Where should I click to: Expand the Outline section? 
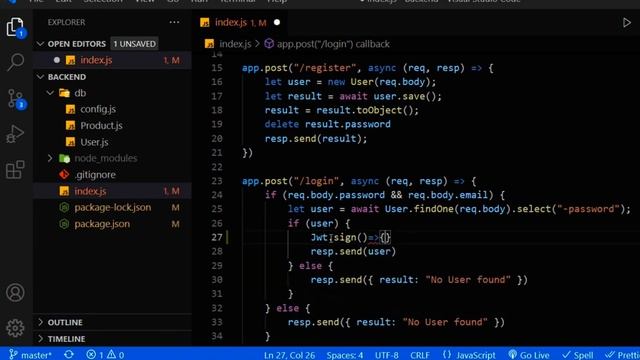(x=40, y=322)
